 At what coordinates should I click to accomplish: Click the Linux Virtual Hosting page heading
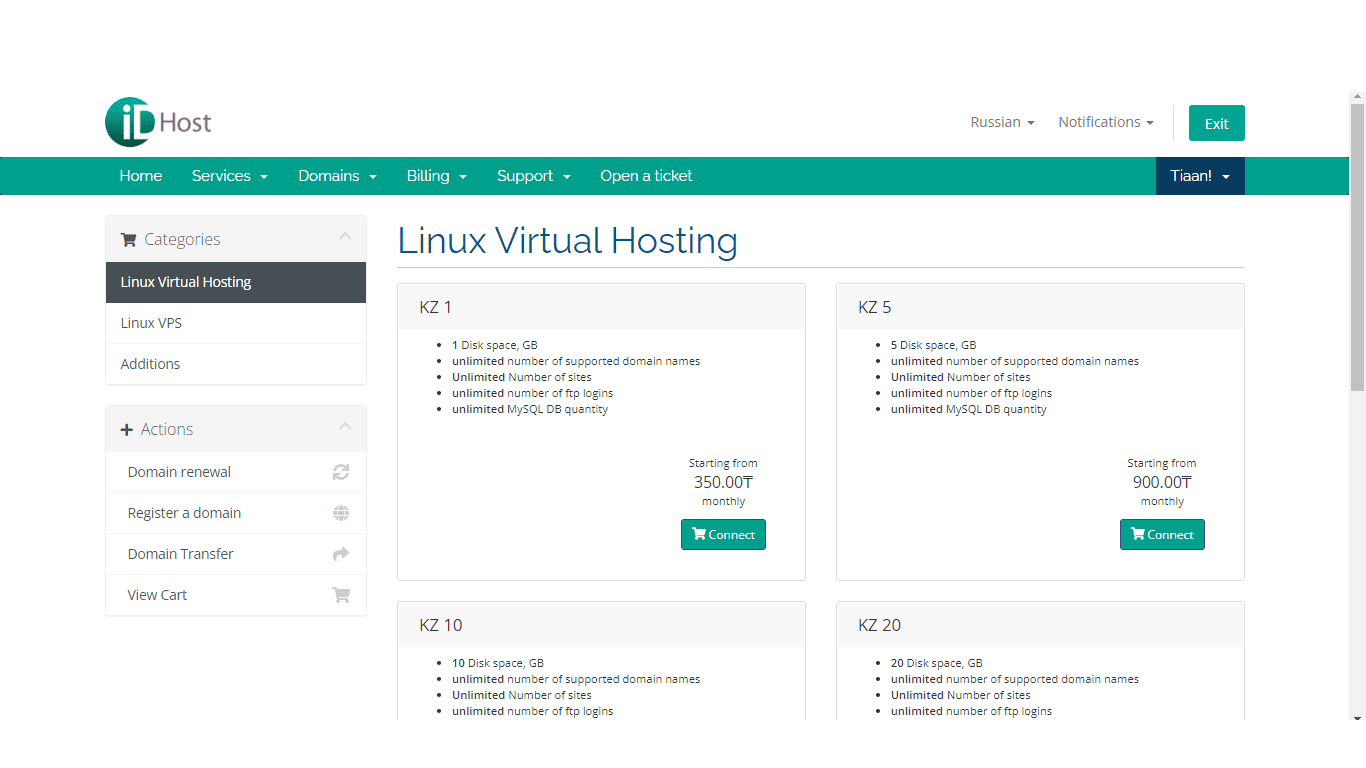pos(568,241)
